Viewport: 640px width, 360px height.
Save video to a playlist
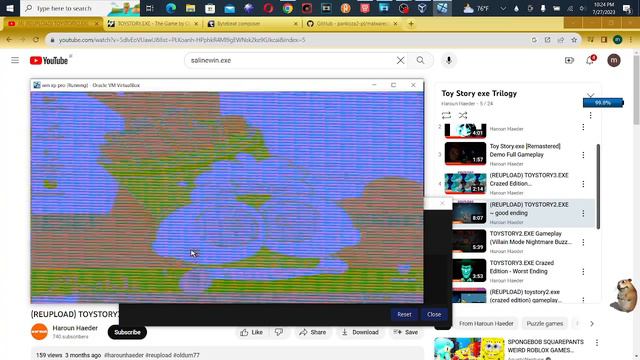406,332
